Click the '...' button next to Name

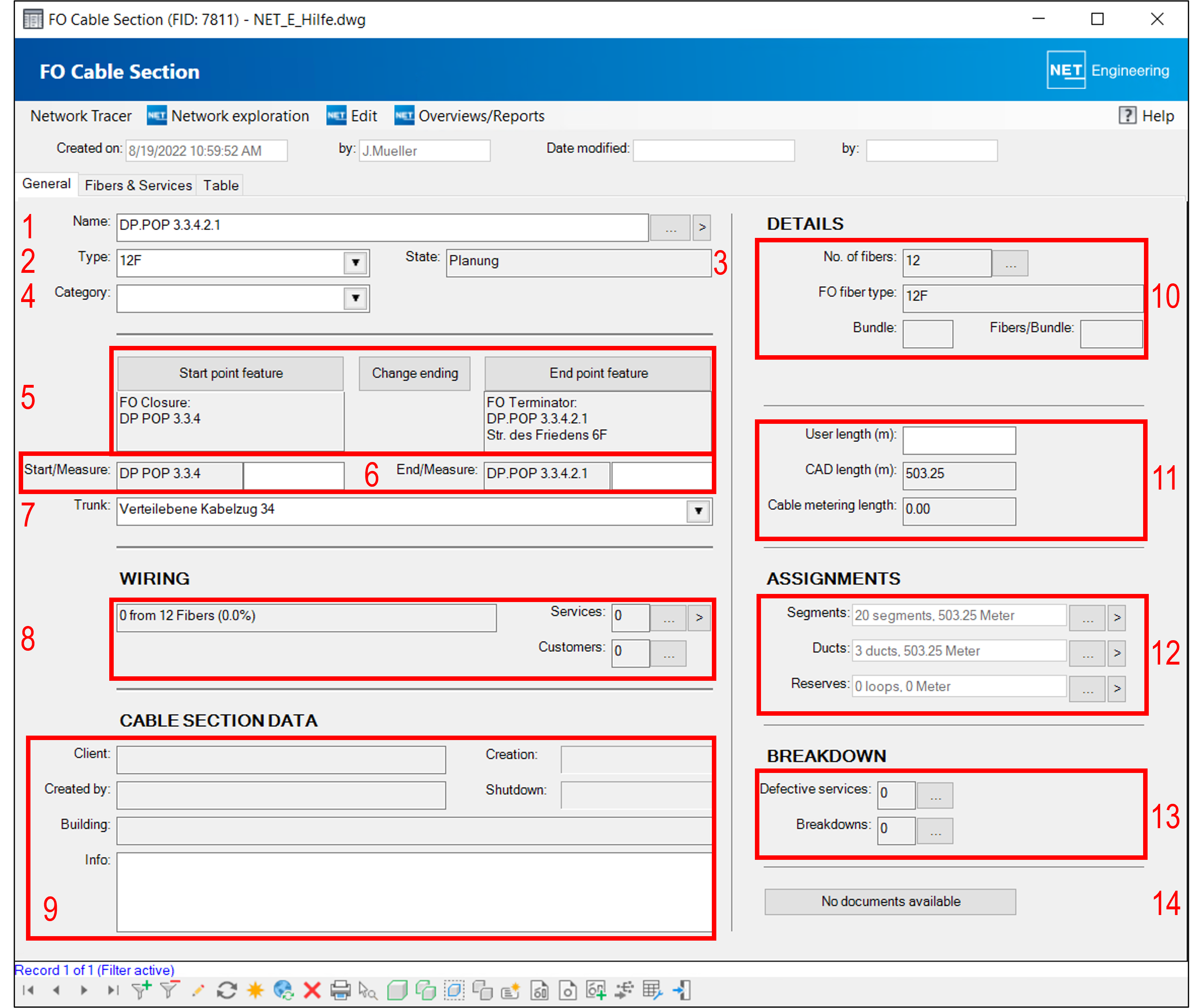pyautogui.click(x=670, y=228)
